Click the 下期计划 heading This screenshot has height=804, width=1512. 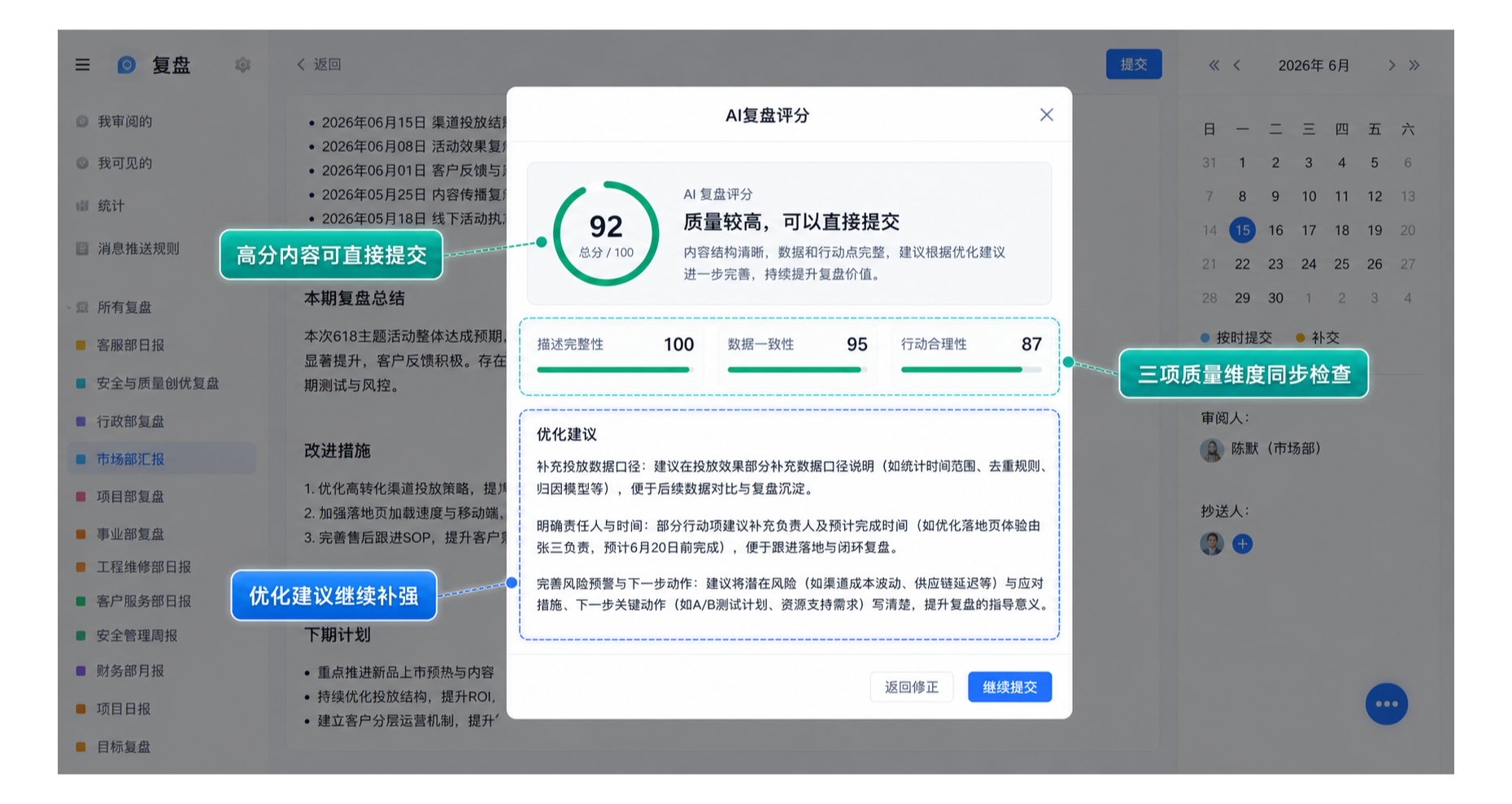coord(337,635)
